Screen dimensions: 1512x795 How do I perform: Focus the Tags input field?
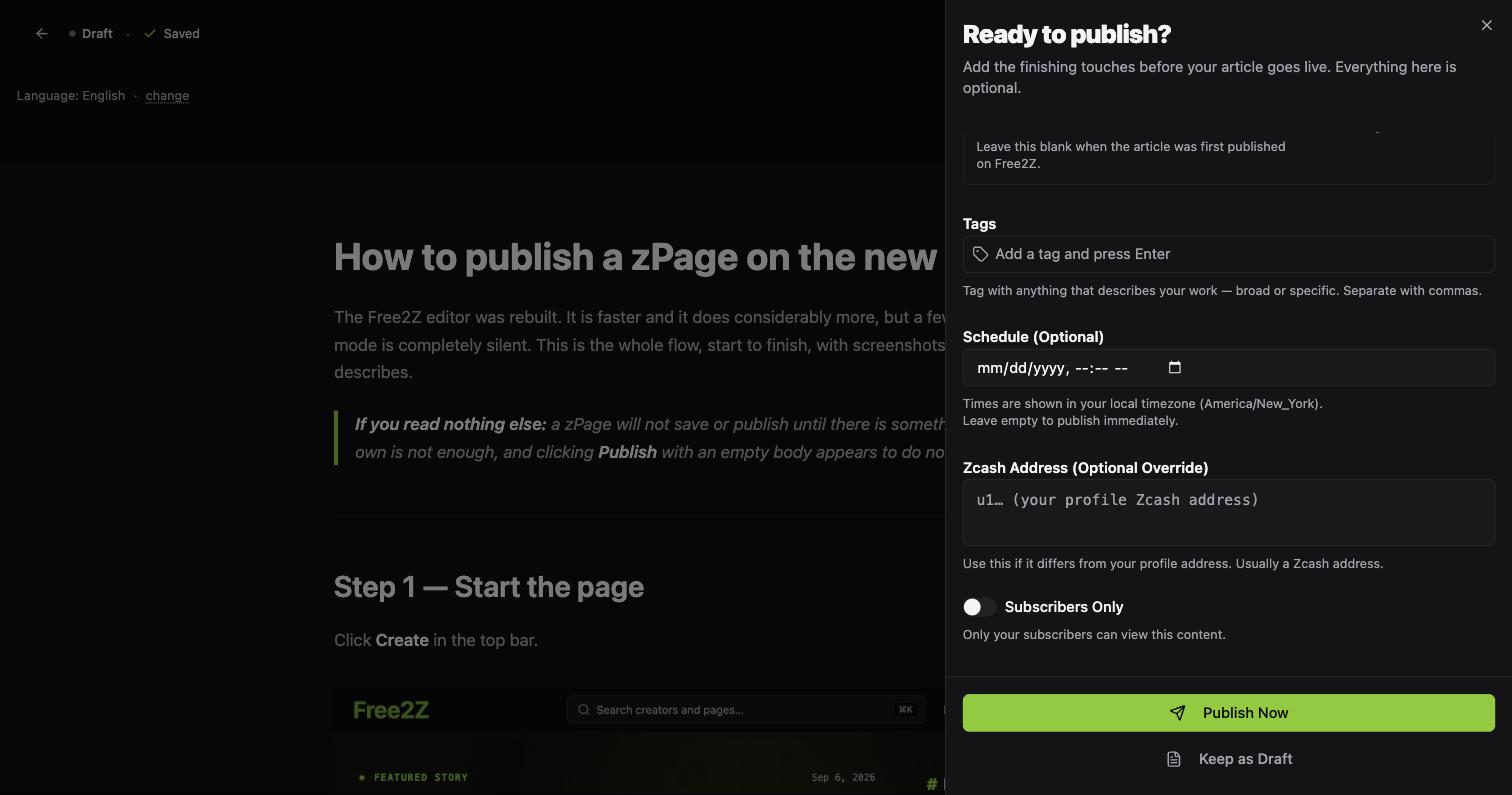[1228, 254]
